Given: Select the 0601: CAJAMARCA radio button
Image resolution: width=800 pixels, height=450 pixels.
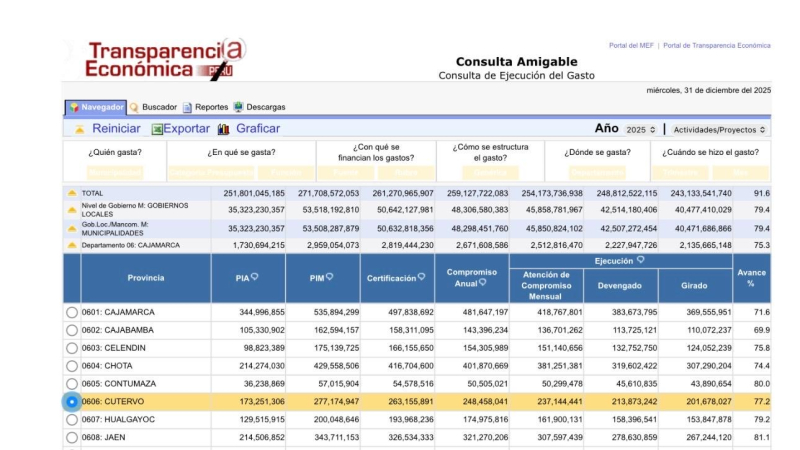Looking at the screenshot, I should tap(71, 313).
